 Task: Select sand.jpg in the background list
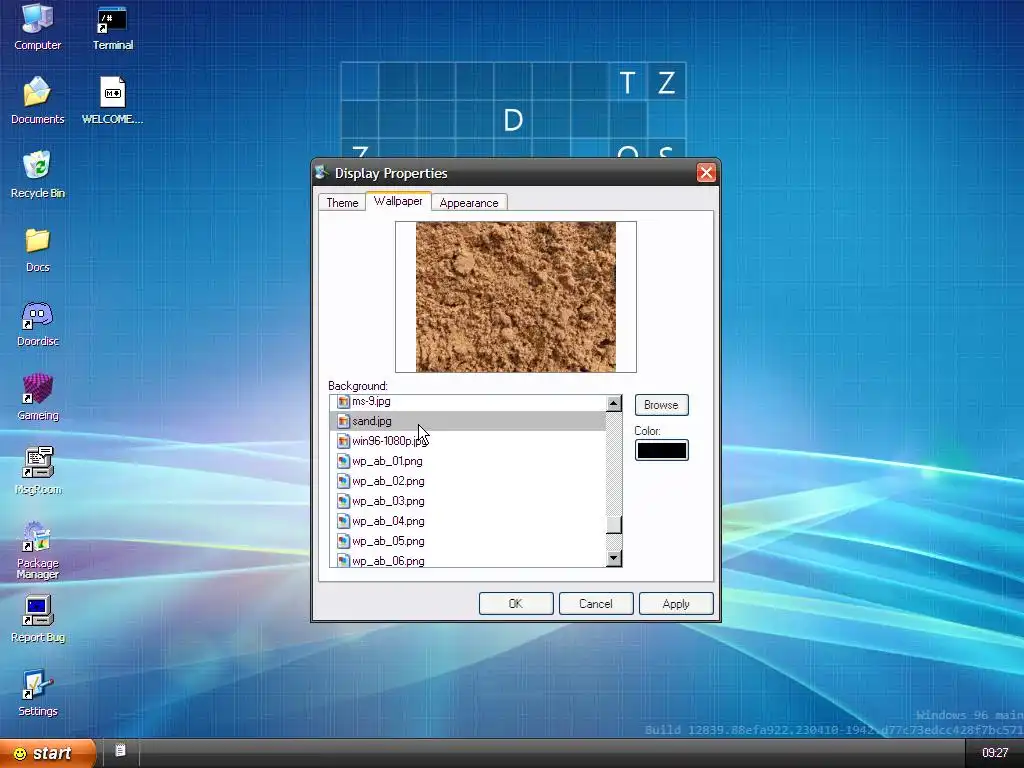[x=468, y=421]
